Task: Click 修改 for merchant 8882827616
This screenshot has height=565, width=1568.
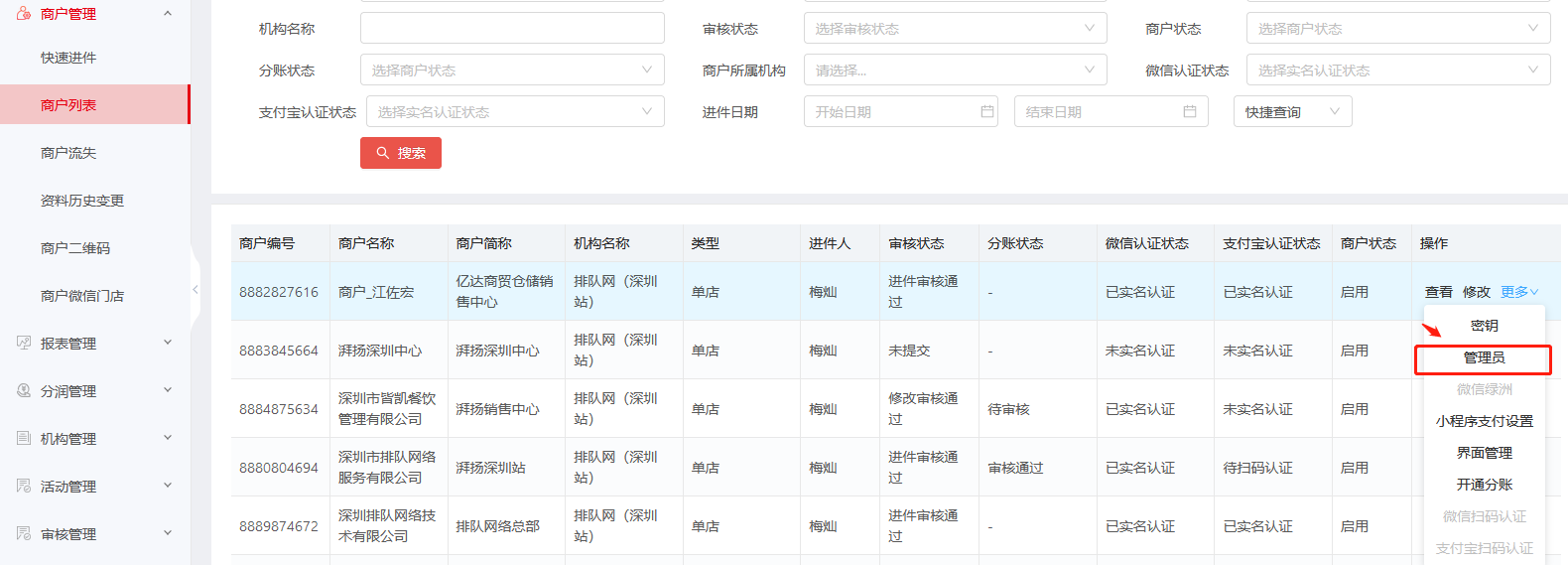Action: point(1477,291)
